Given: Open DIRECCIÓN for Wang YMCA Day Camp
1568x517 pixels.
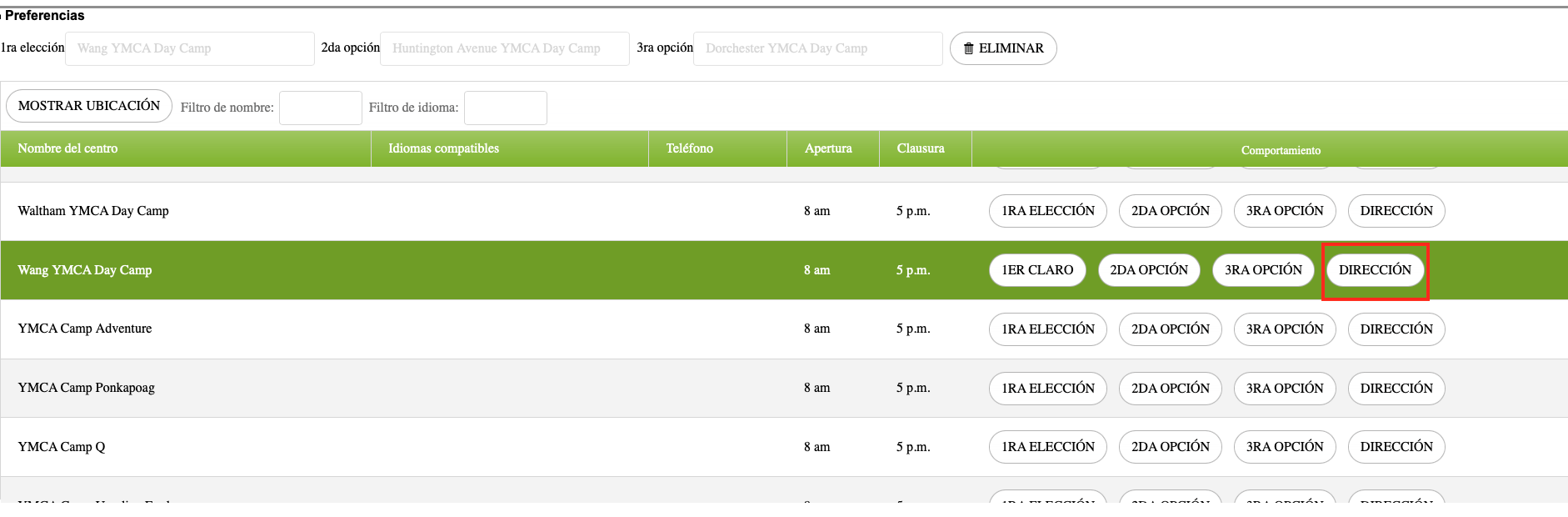Looking at the screenshot, I should pos(1375,270).
